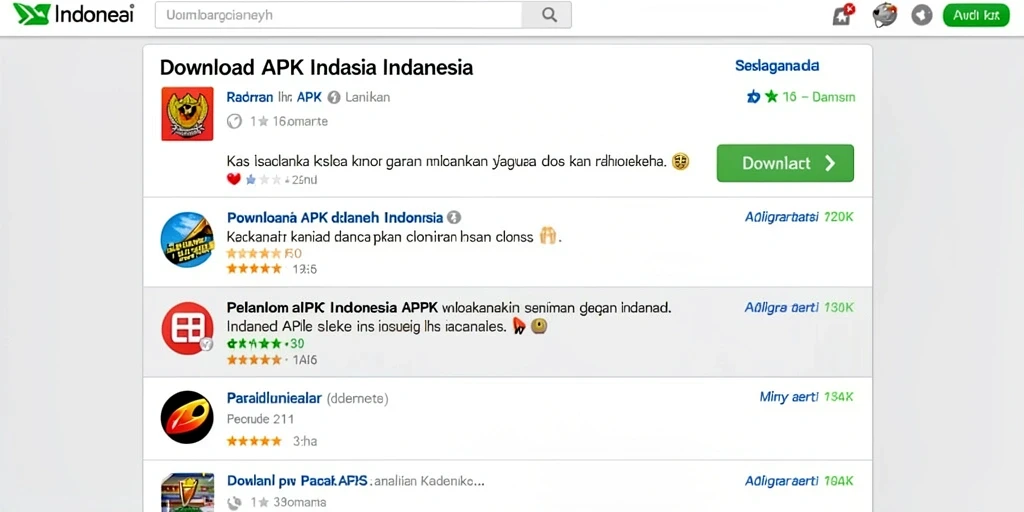
Task: Click the gray round arrow icon in header
Action: click(921, 14)
